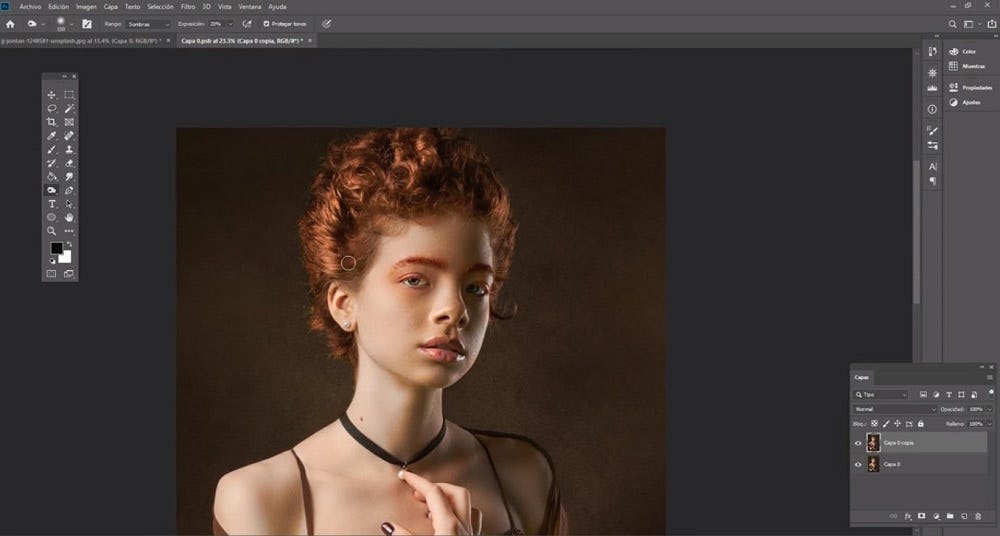Viewport: 1000px width, 536px height.
Task: Toggle layer filter on/off switch
Action: 991,393
